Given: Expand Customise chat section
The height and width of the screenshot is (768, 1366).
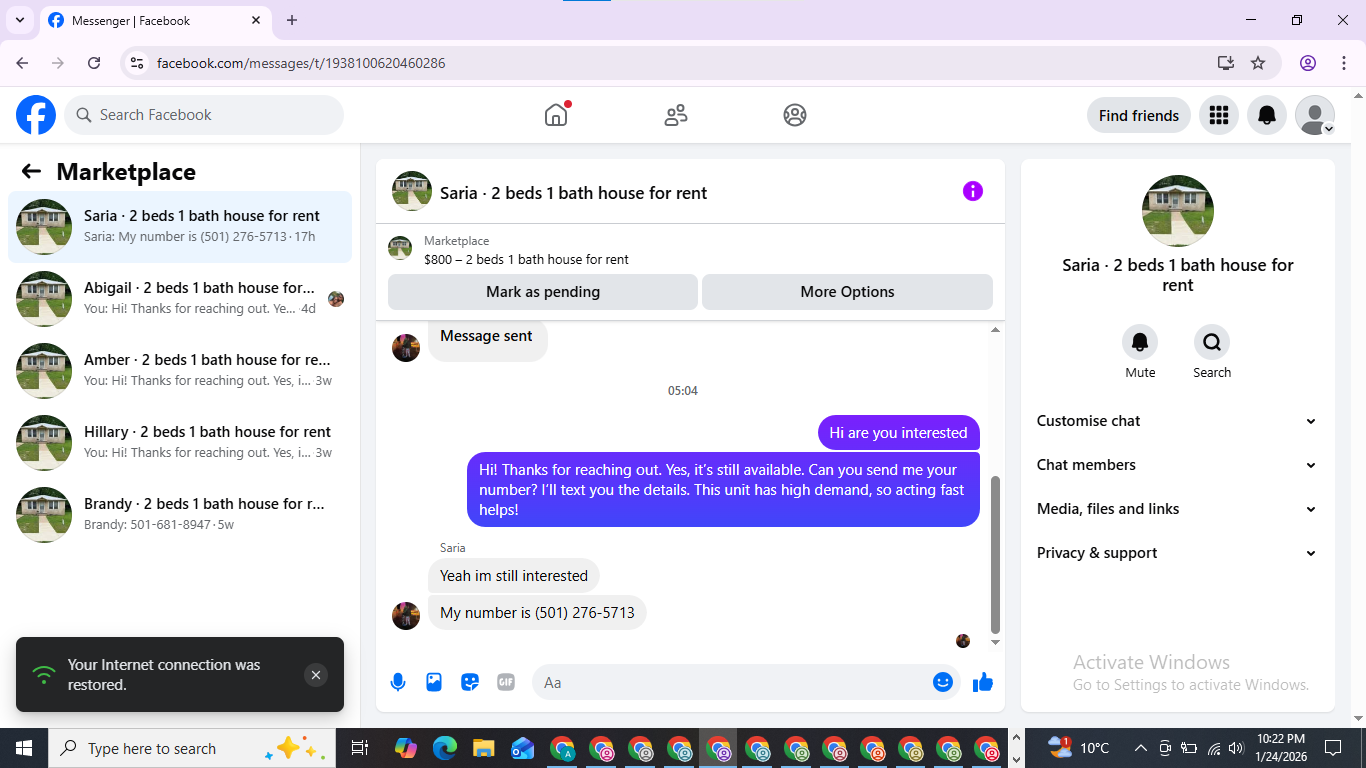Looking at the screenshot, I should click(x=1177, y=421).
